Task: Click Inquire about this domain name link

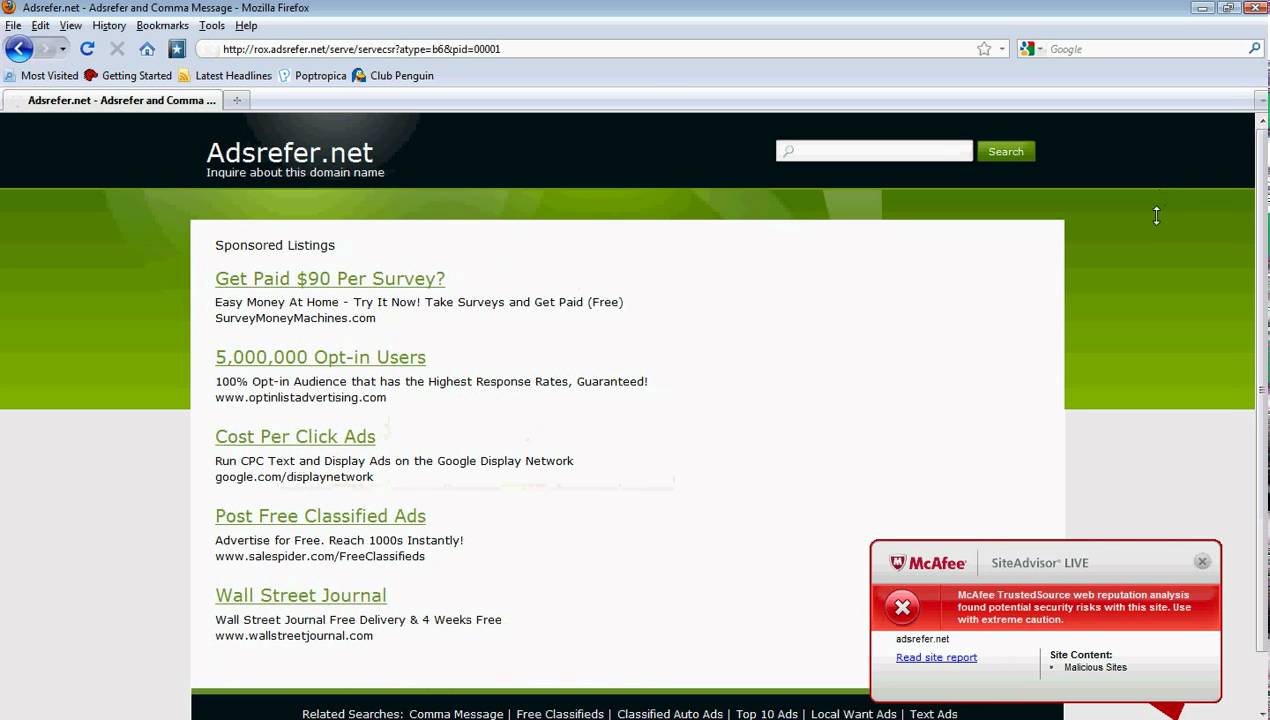Action: click(x=295, y=172)
